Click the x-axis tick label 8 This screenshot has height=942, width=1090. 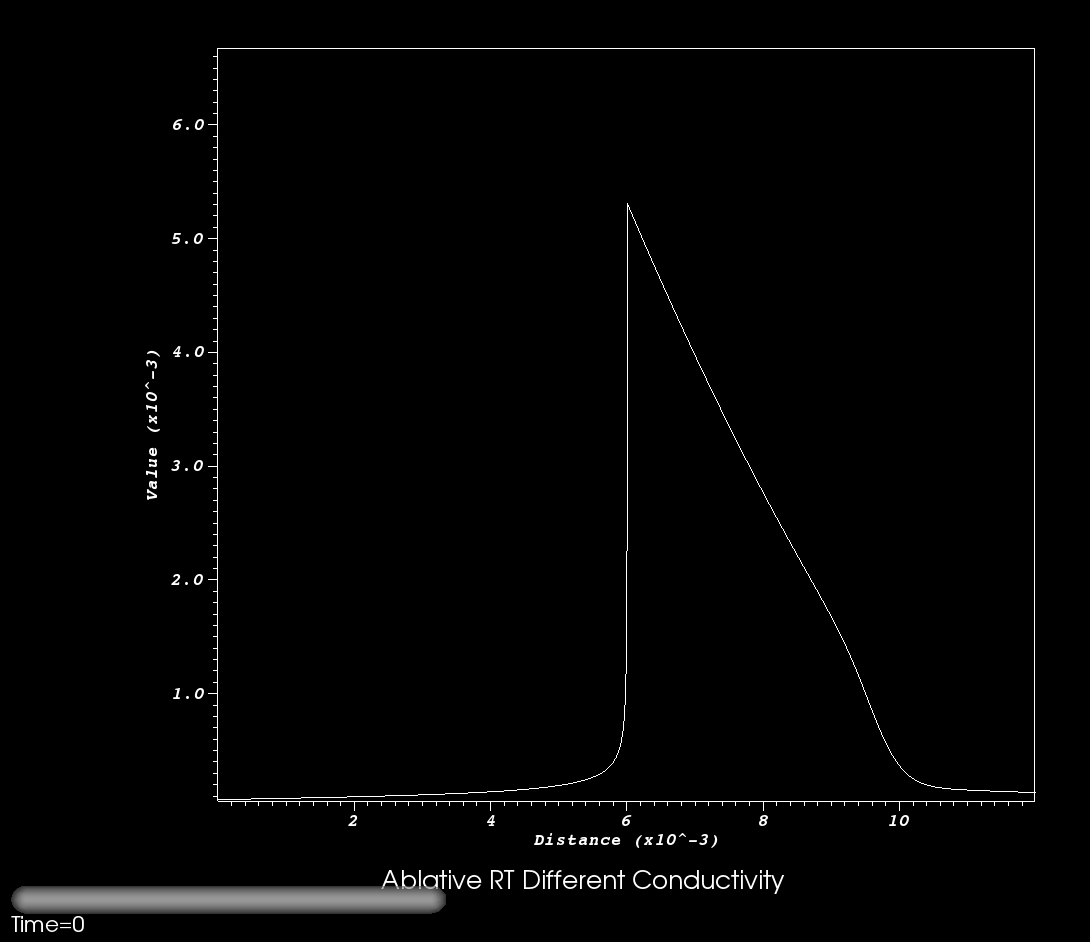[763, 820]
